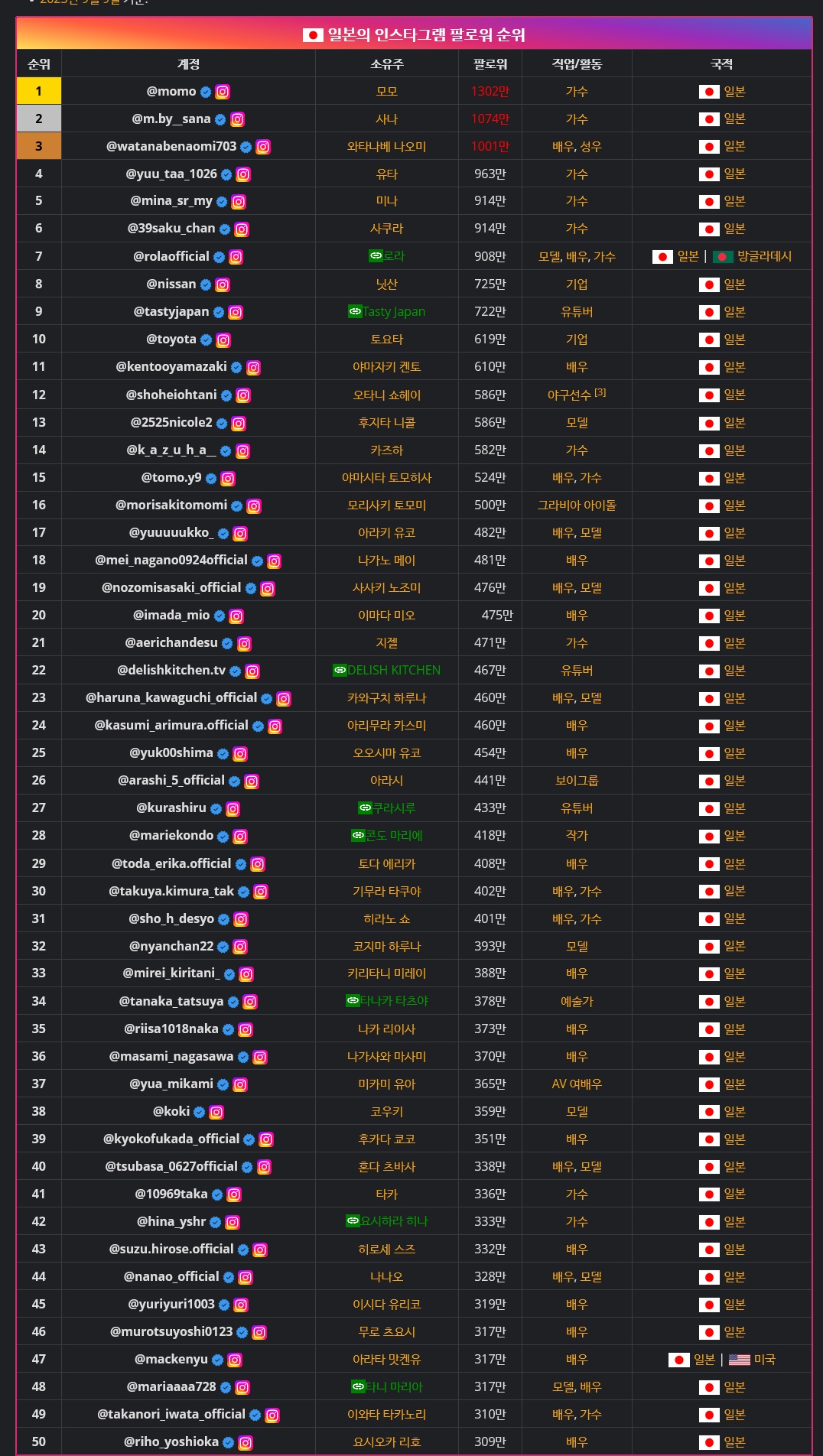Image resolution: width=823 pixels, height=1456 pixels.
Task: Open the Instagram icon next to @nissan
Action: [x=223, y=284]
